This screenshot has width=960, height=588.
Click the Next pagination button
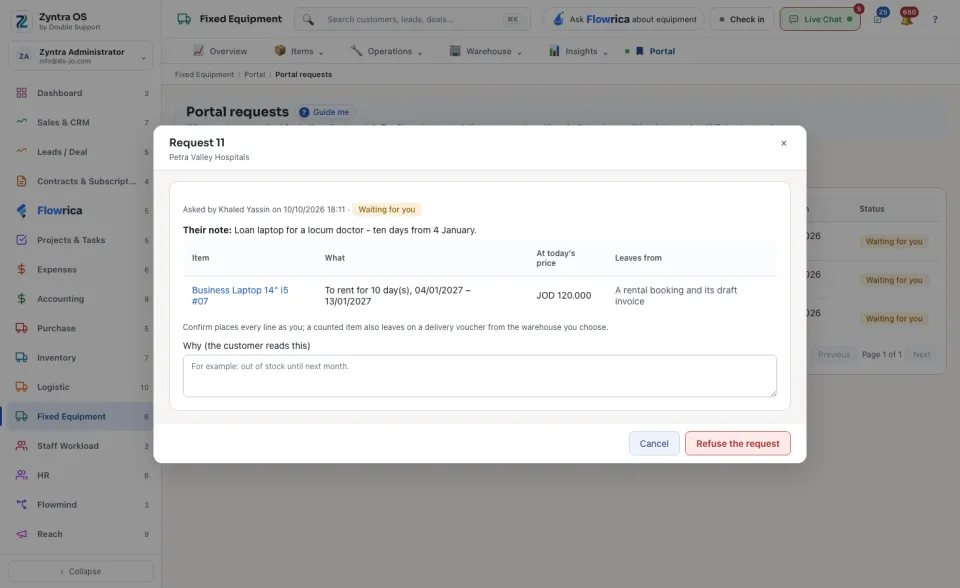(x=921, y=355)
